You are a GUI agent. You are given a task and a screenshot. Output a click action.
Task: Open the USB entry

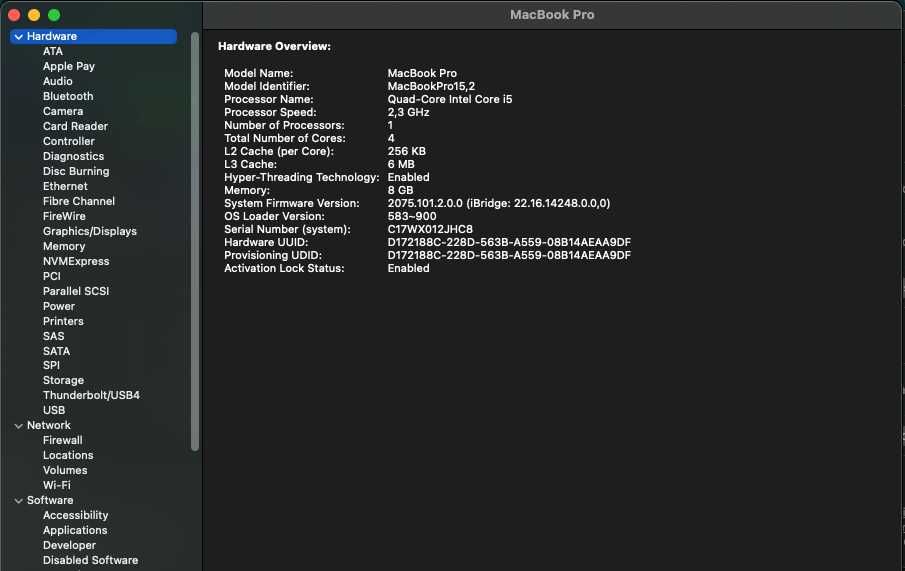pos(54,410)
